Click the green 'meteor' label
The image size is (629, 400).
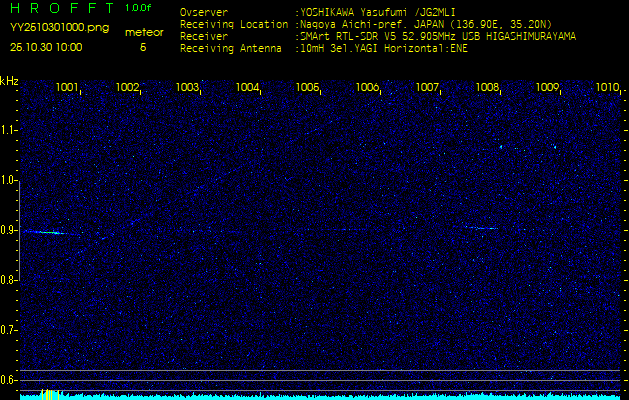[x=144, y=32]
